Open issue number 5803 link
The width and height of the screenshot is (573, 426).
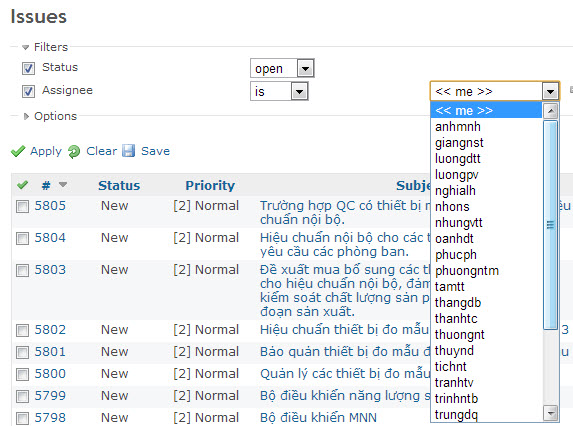click(50, 270)
